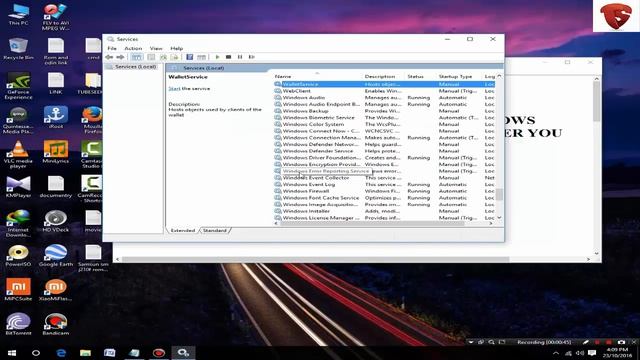Select the Windows Defender Service row
The image size is (640, 360).
[384, 151]
